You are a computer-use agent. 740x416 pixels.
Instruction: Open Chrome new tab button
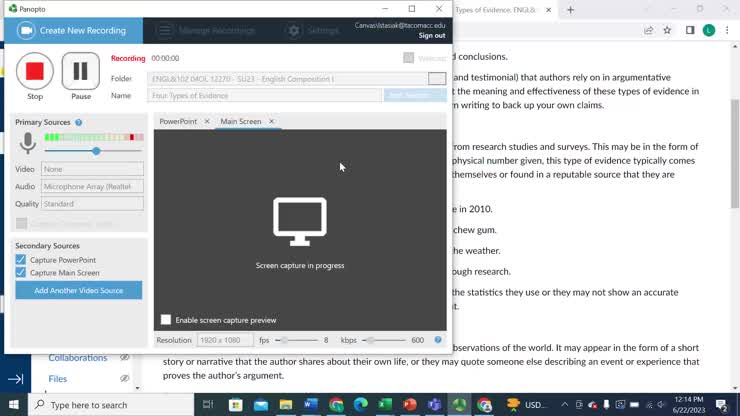[571, 10]
